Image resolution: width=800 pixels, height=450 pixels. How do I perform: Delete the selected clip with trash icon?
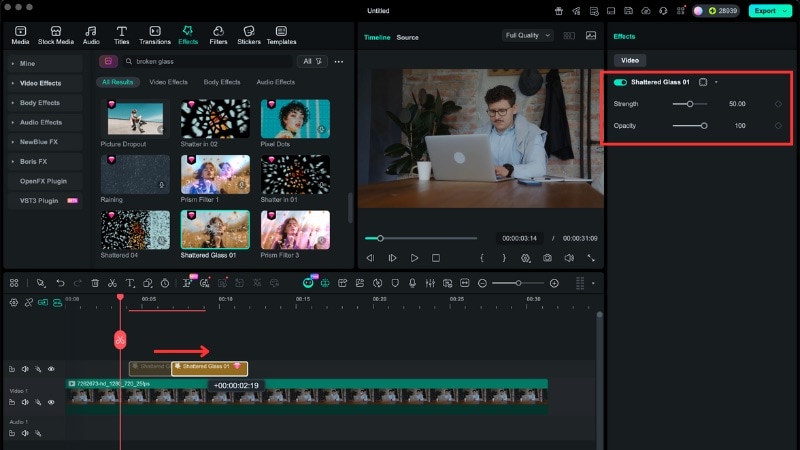tap(95, 283)
